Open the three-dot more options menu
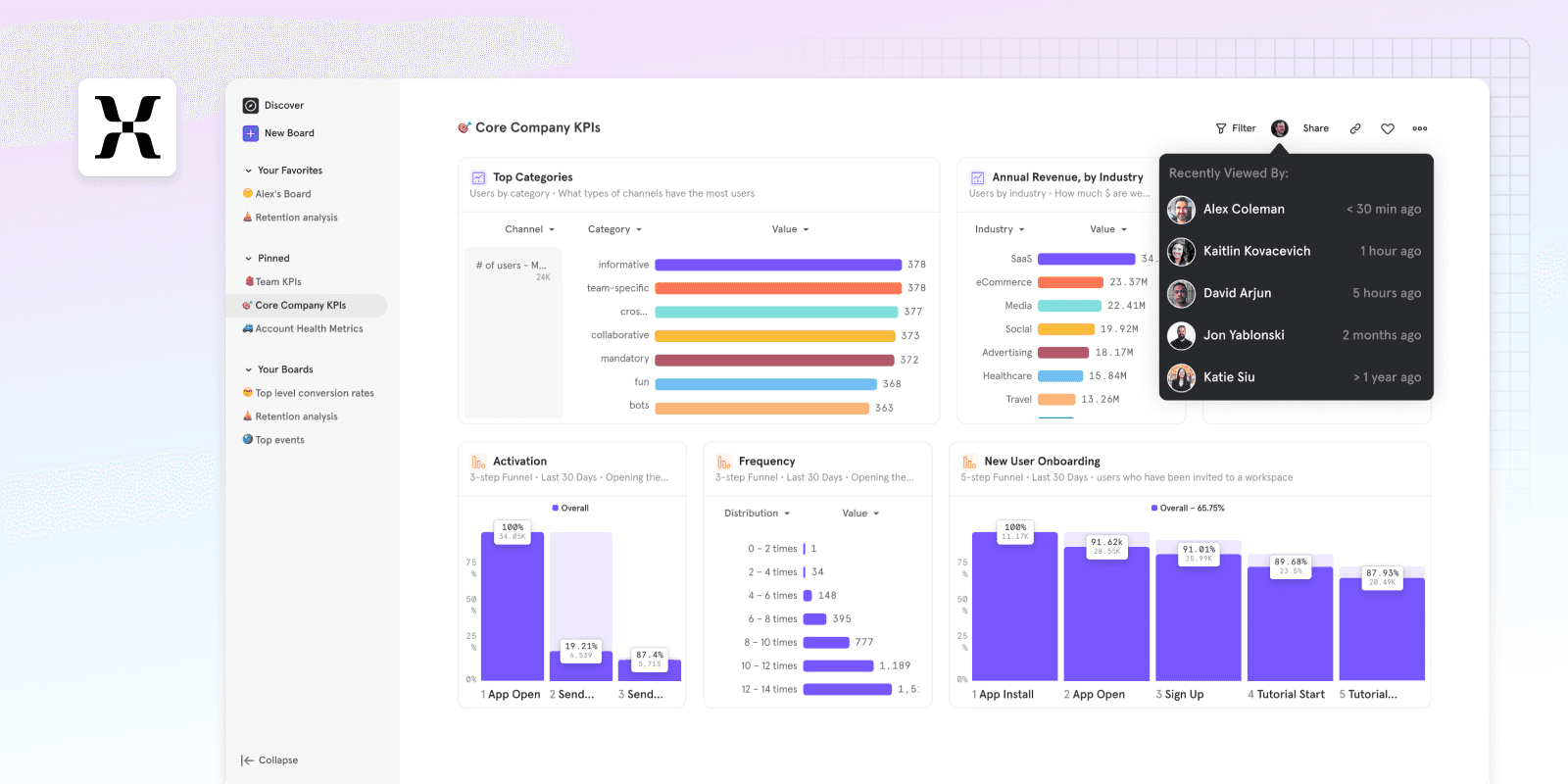 tap(1420, 128)
